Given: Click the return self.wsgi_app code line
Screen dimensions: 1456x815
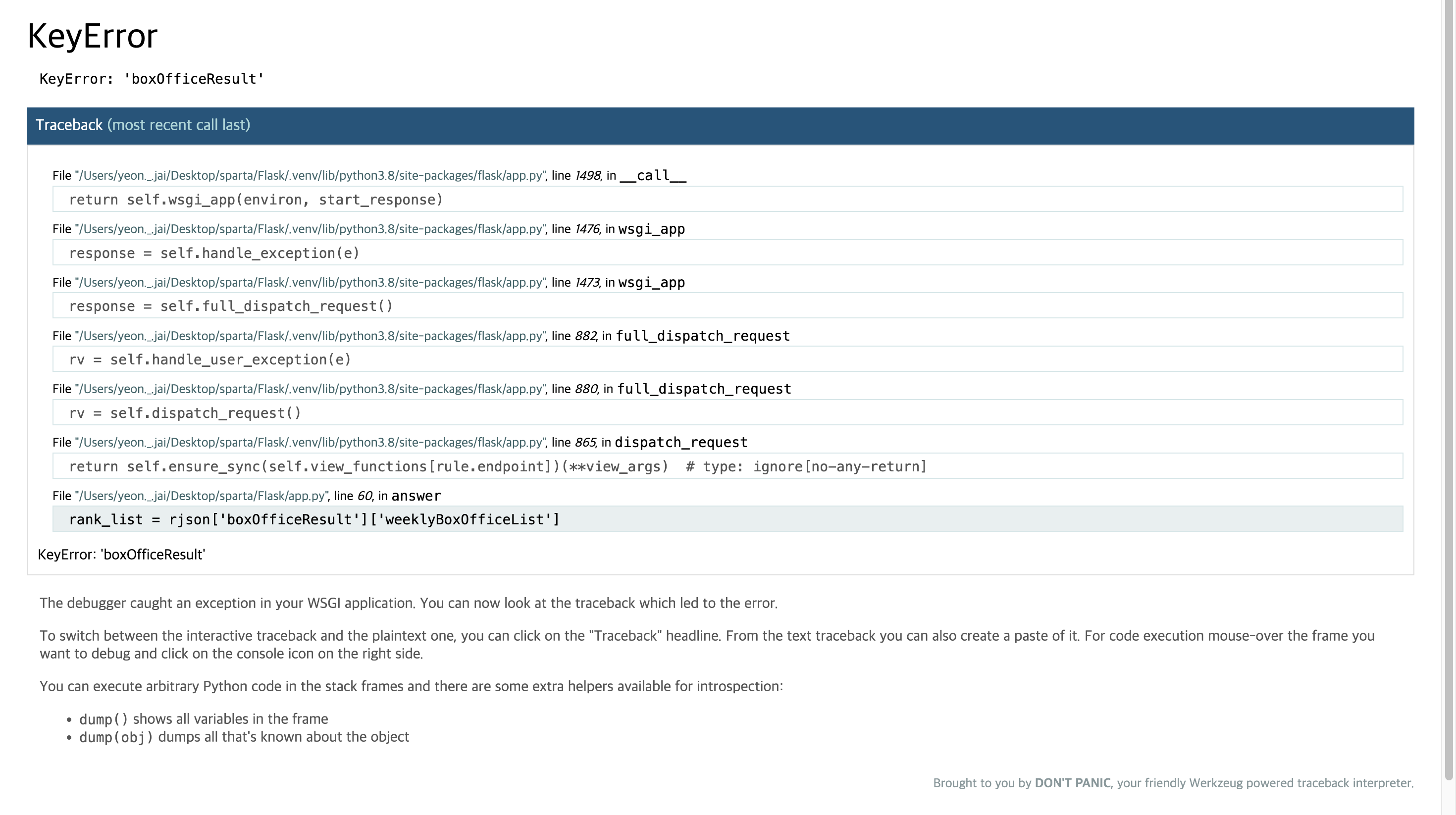Looking at the screenshot, I should coord(256,200).
